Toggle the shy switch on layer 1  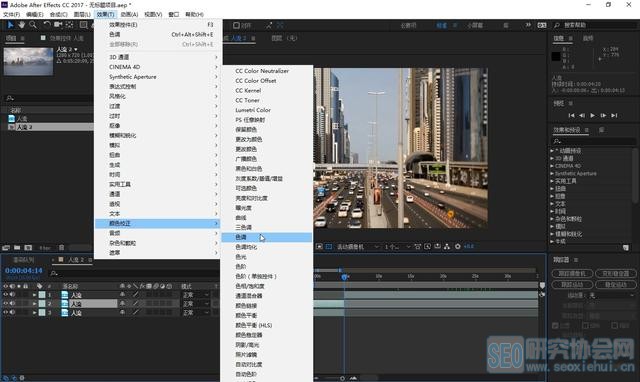pyautogui.click(x=122, y=295)
